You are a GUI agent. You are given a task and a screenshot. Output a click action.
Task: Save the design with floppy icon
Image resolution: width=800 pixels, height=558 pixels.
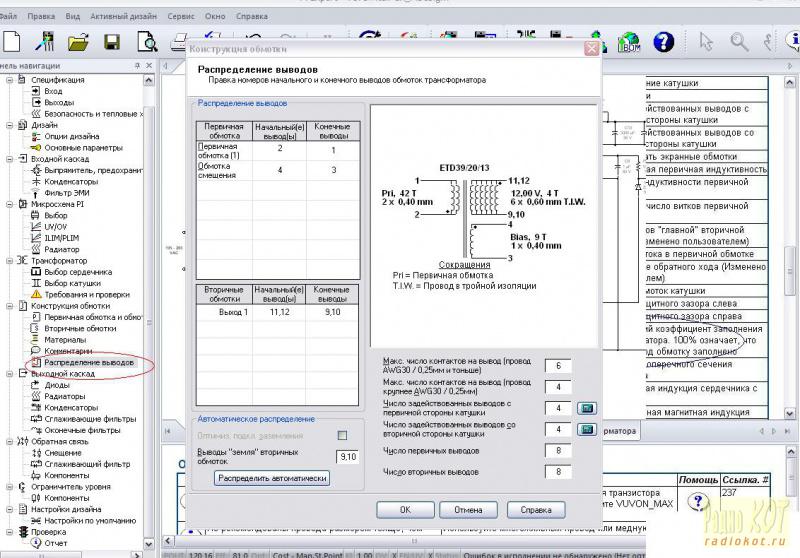click(x=112, y=42)
